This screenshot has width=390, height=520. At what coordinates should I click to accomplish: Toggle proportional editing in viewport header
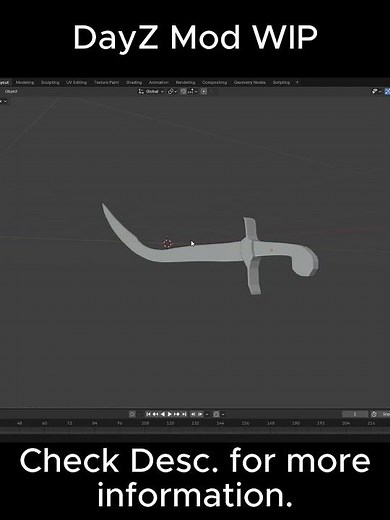204,91
